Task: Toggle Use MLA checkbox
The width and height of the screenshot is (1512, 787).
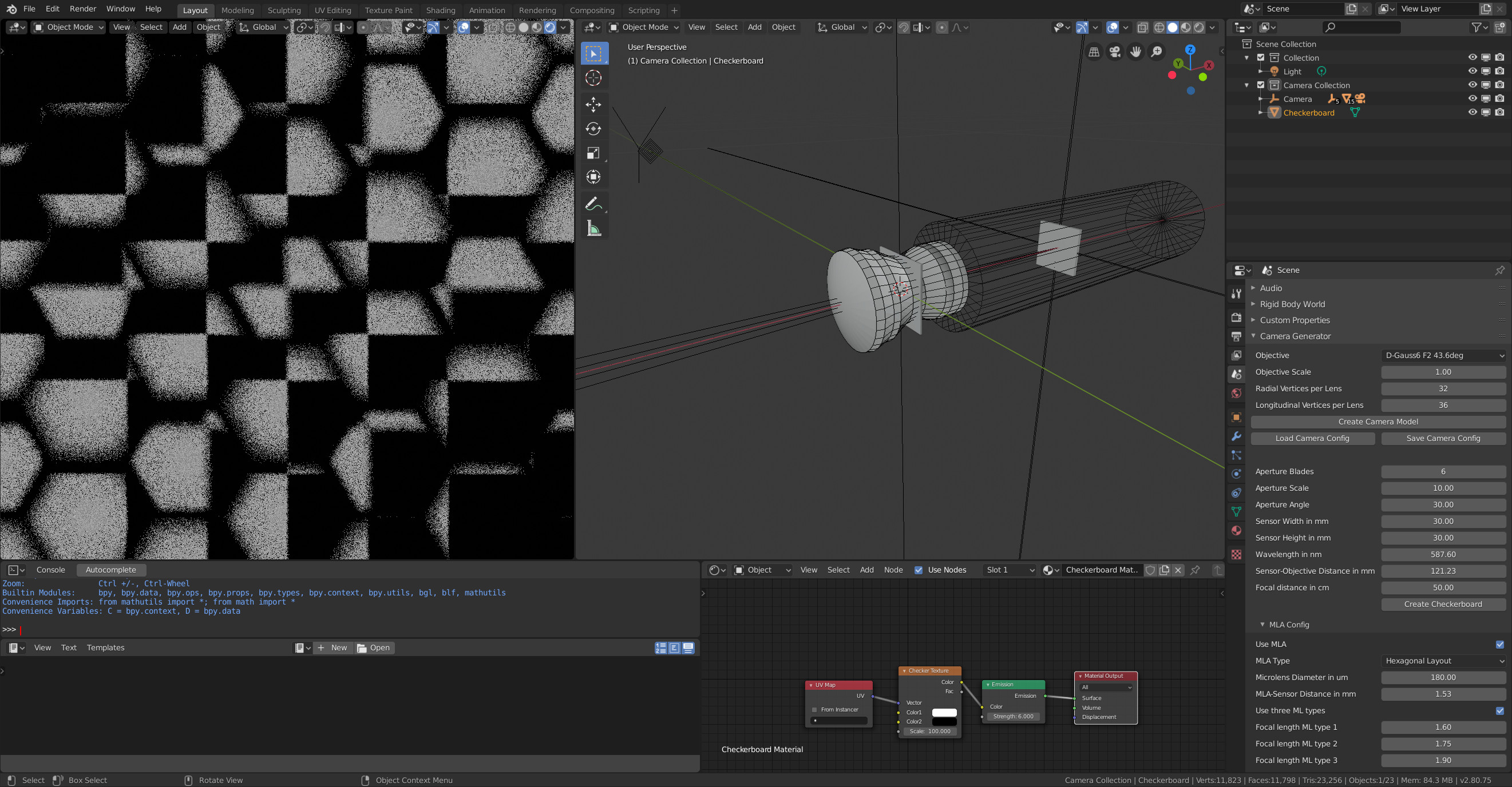Action: (x=1499, y=644)
